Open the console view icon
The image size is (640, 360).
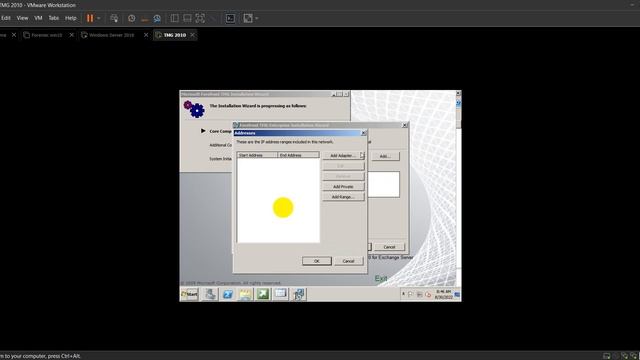click(x=230, y=18)
